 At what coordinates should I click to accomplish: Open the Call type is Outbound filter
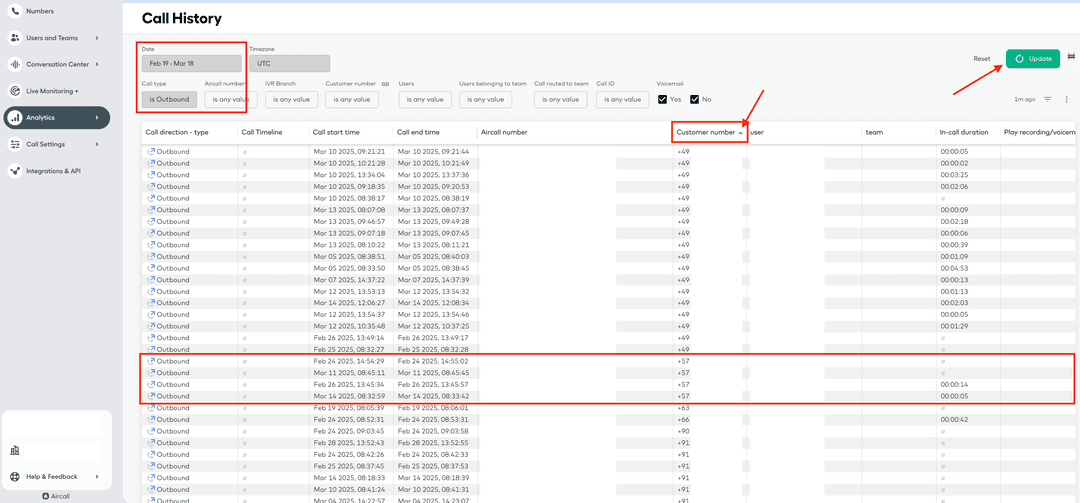click(x=169, y=99)
